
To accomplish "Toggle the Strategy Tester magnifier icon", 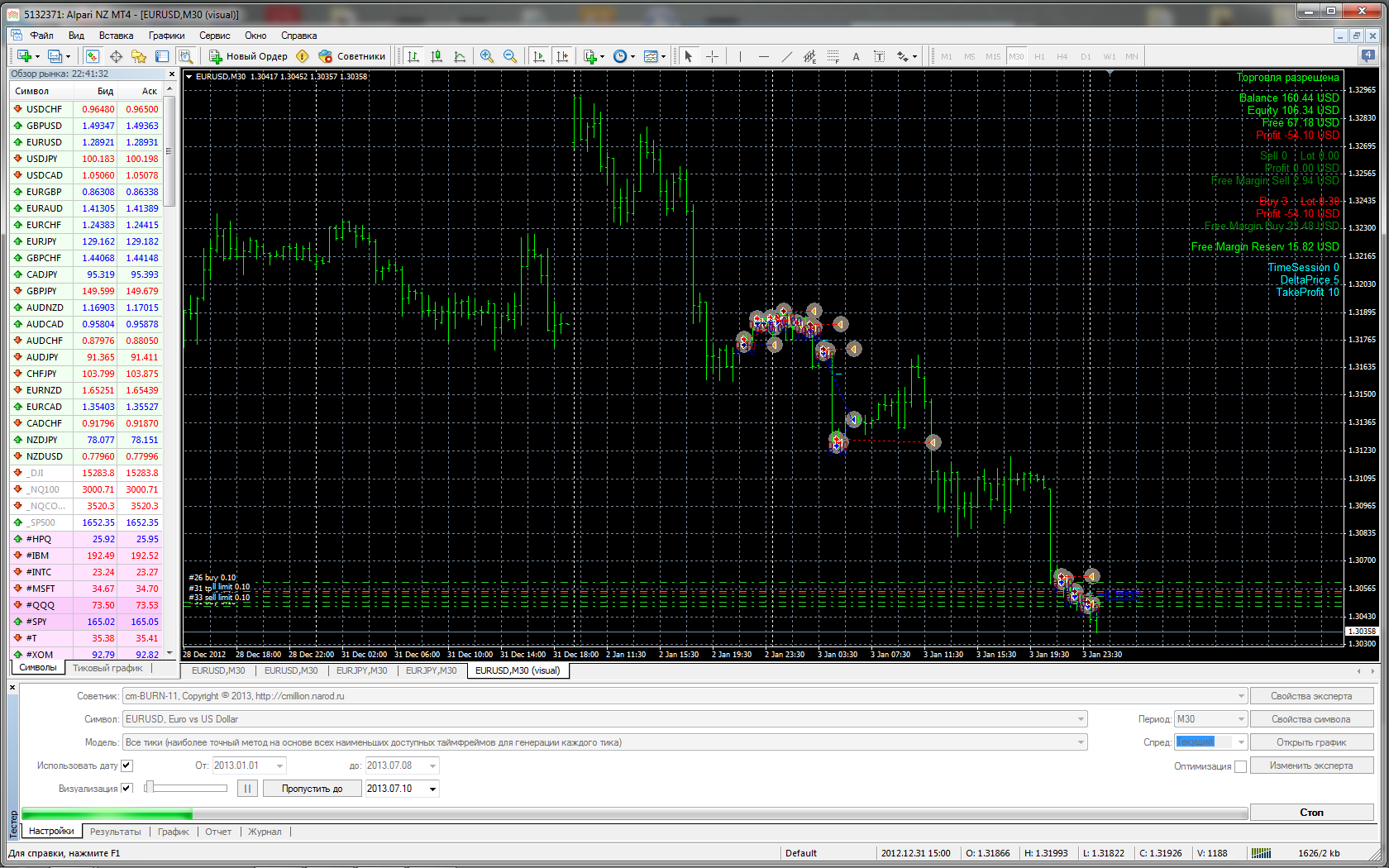I will [x=185, y=56].
